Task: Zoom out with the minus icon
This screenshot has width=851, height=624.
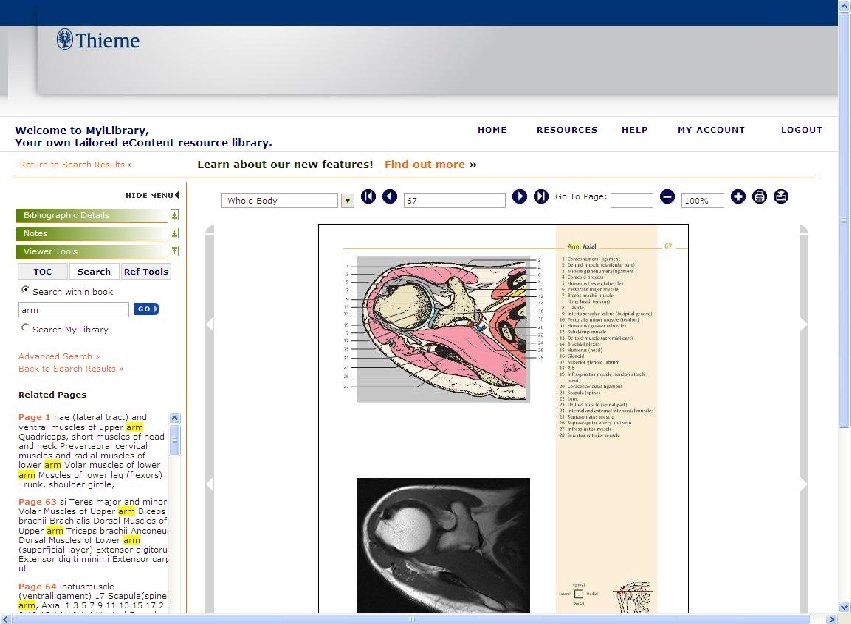Action: [x=667, y=198]
